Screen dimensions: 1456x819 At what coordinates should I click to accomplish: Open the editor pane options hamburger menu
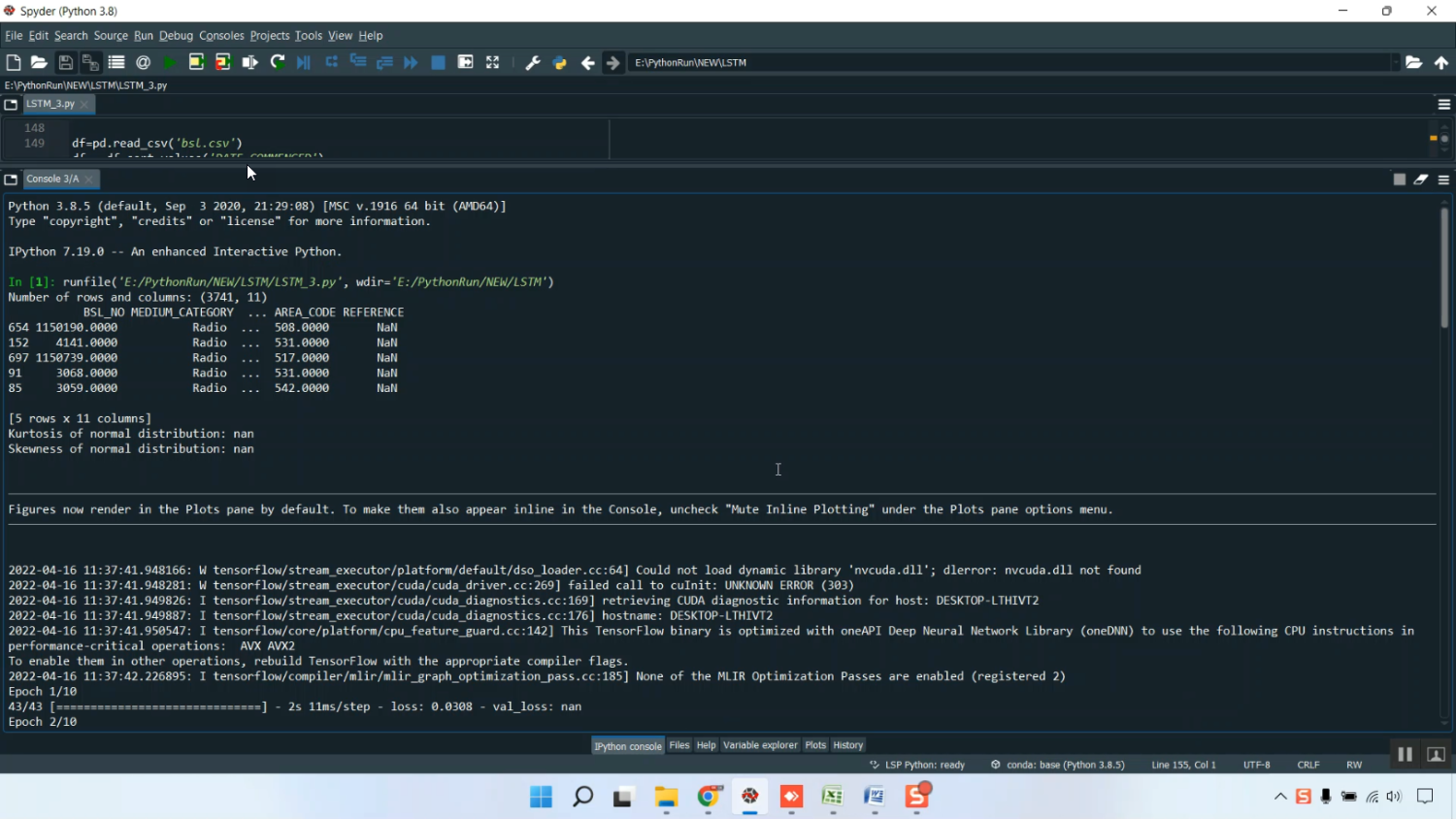1443,104
